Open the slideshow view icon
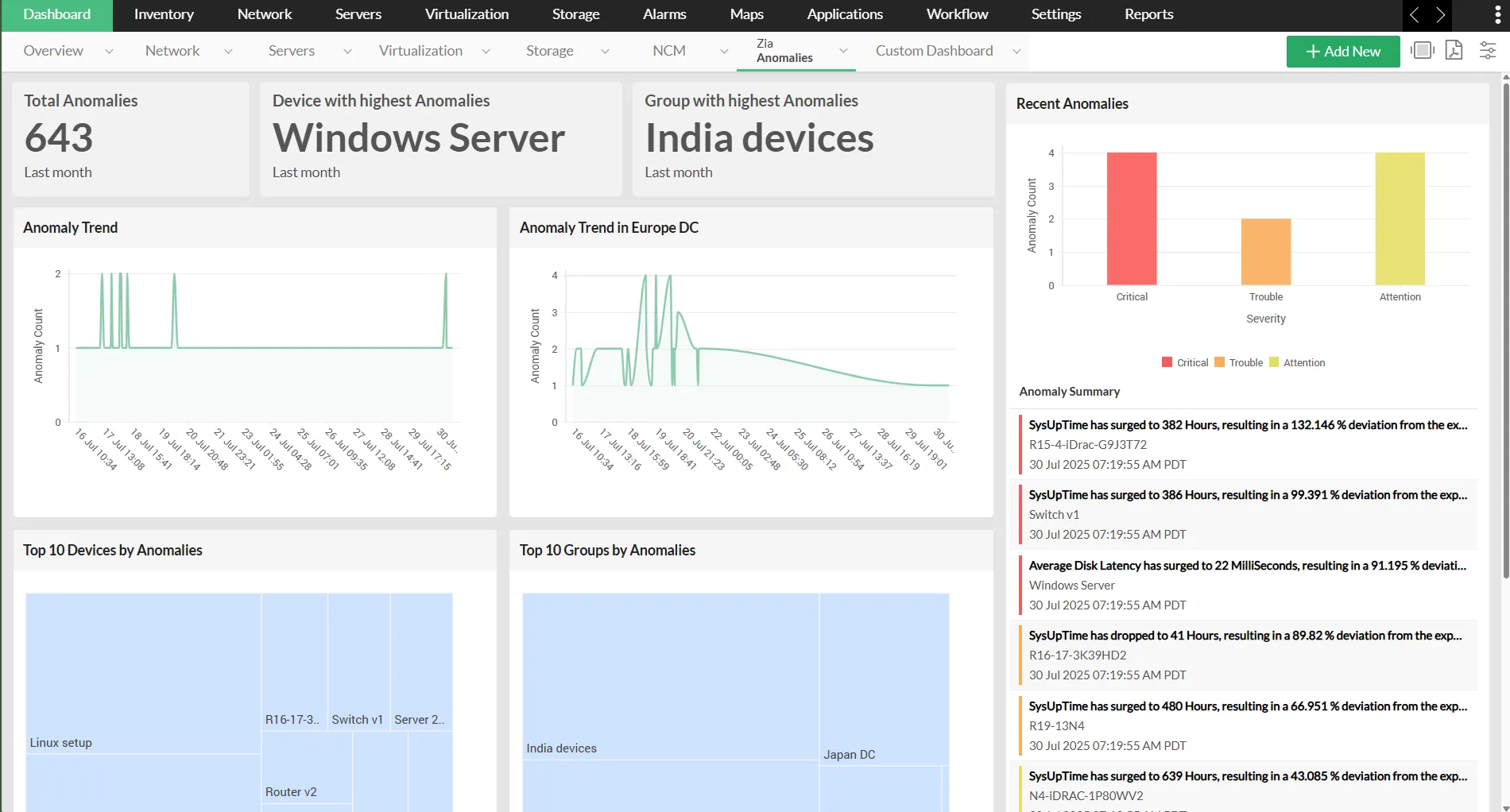The height and width of the screenshot is (812, 1510). pyautogui.click(x=1422, y=50)
